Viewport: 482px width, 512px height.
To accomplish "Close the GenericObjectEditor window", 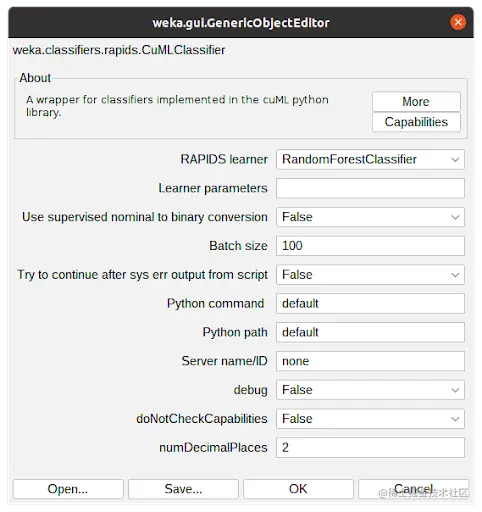I will pyautogui.click(x=458, y=22).
